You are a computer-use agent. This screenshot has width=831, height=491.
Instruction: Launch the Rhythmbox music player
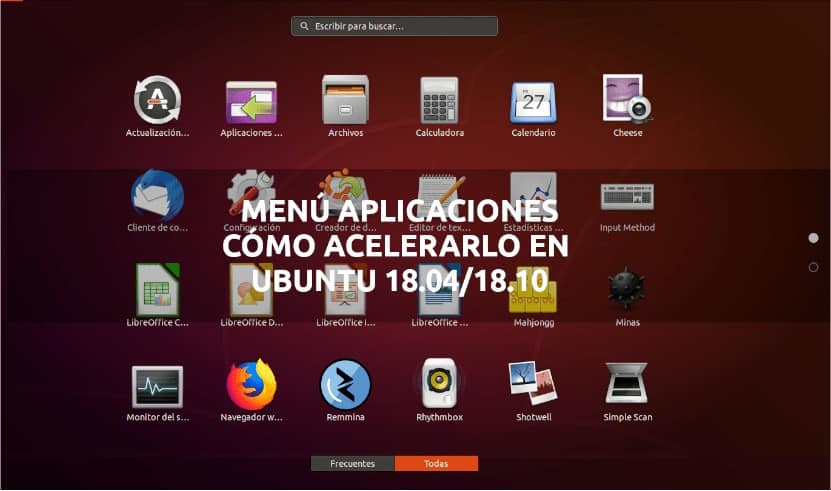click(x=439, y=384)
